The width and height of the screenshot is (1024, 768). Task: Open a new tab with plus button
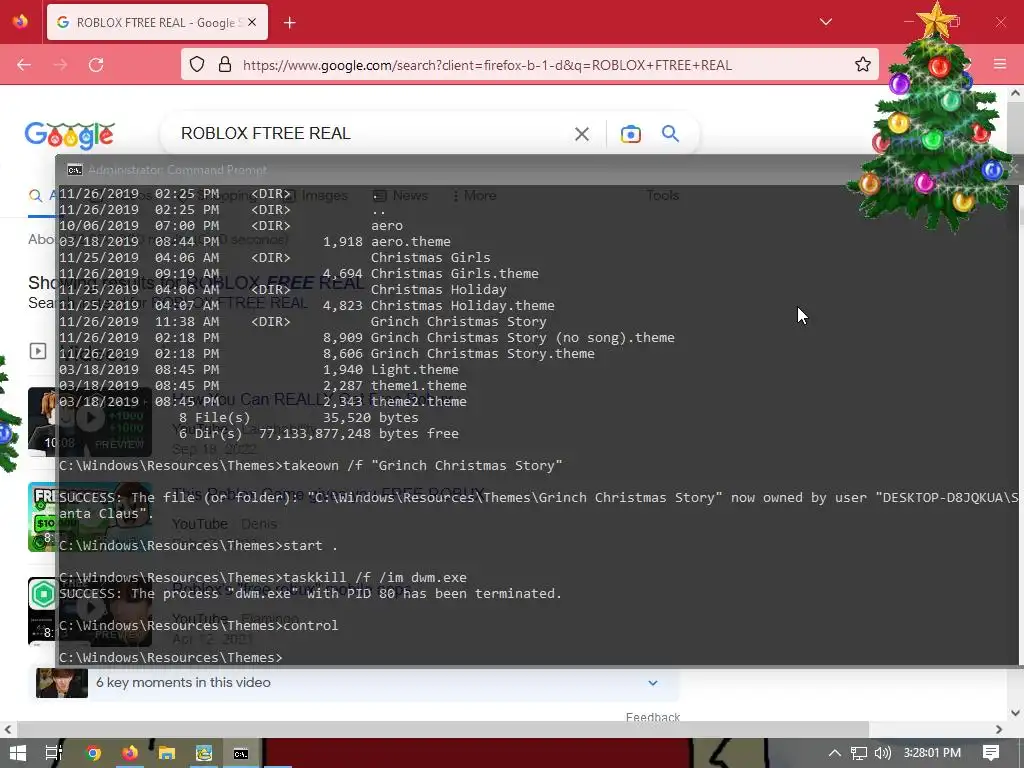pos(289,23)
